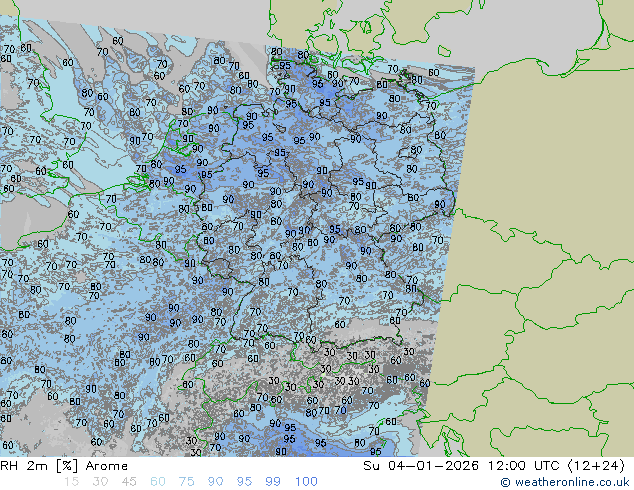This screenshot has height=490, width=634.
Task: Select the legend value 100
Action: 306,482
